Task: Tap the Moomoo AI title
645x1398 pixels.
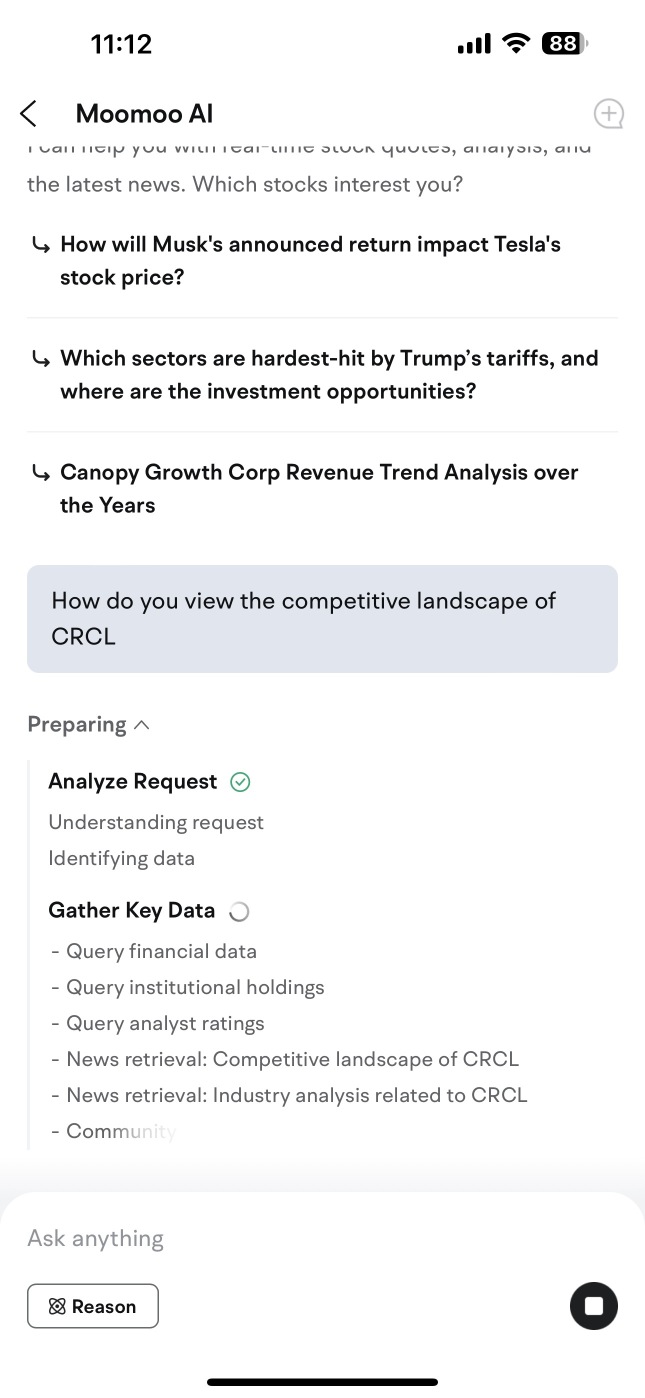Action: [144, 114]
